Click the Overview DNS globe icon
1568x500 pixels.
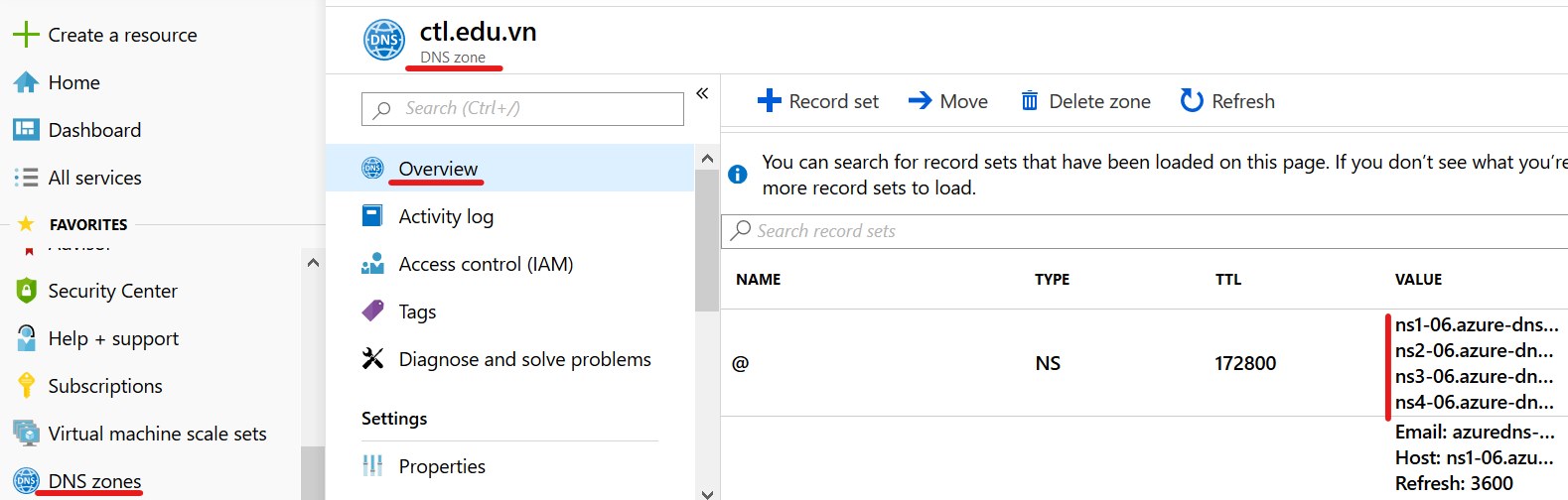pos(372,169)
